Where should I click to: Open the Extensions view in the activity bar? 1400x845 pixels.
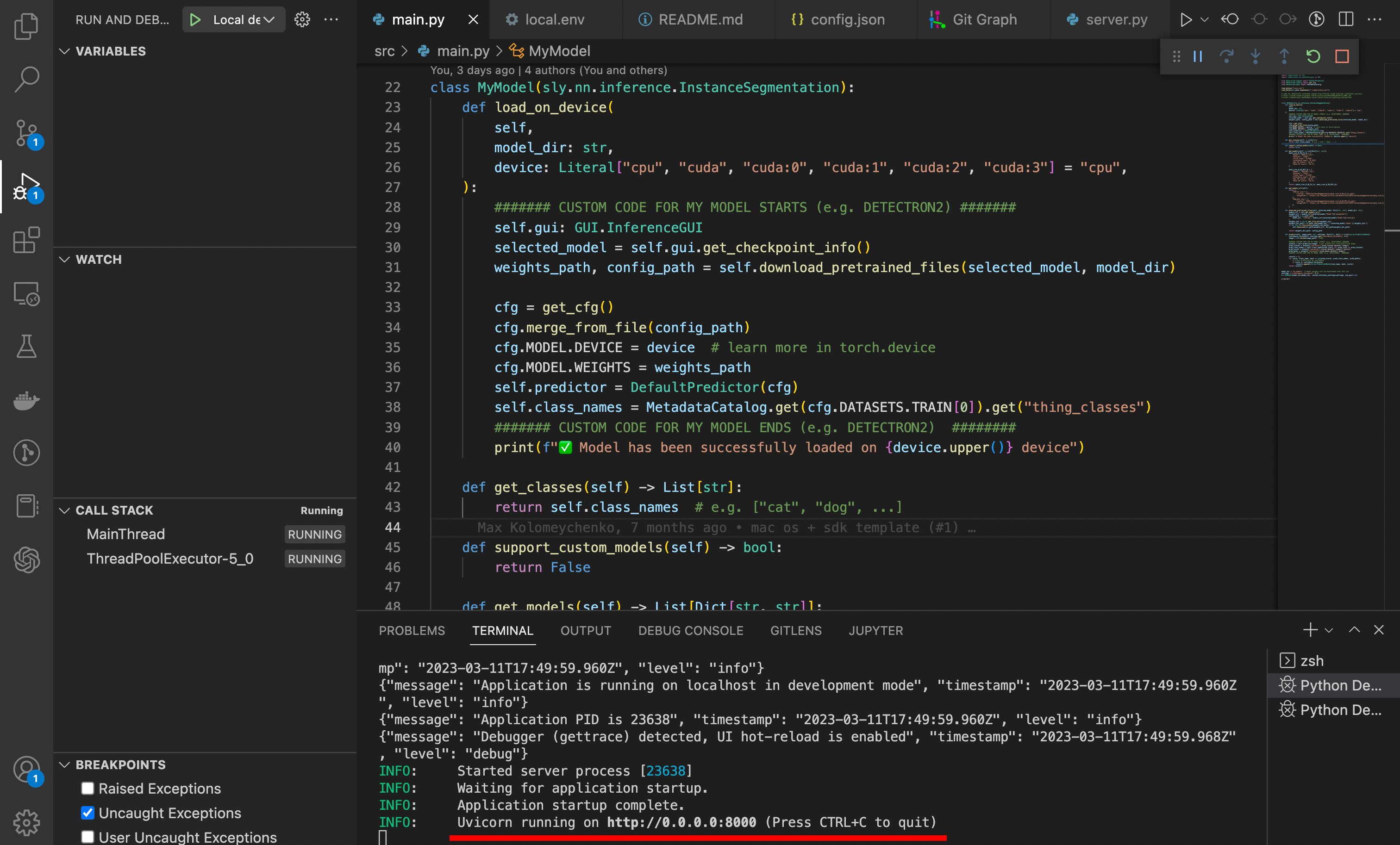click(x=26, y=240)
